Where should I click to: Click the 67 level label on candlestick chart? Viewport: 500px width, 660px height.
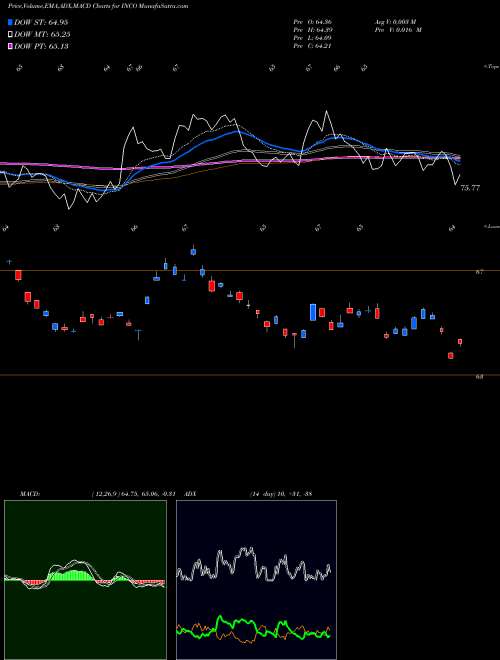(x=479, y=272)
